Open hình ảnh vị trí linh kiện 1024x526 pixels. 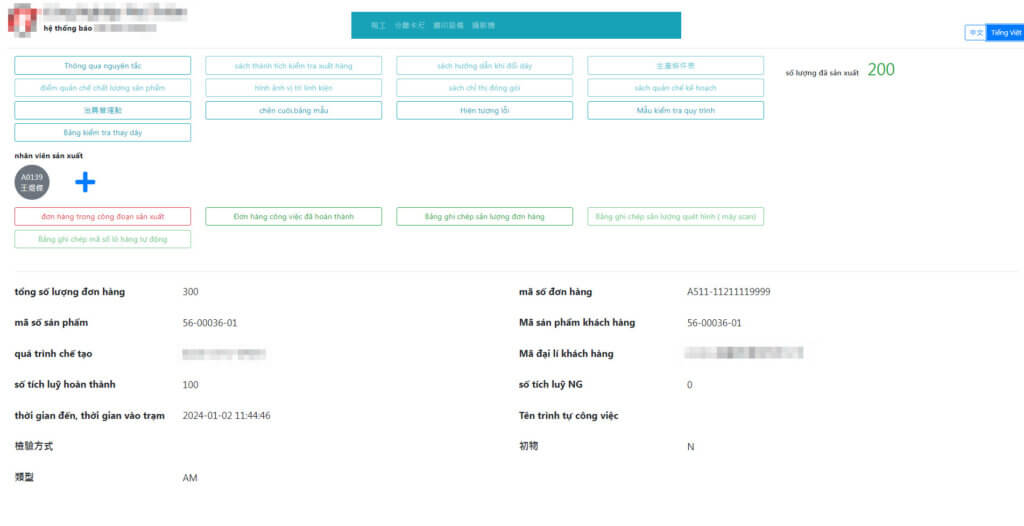pyautogui.click(x=293, y=88)
